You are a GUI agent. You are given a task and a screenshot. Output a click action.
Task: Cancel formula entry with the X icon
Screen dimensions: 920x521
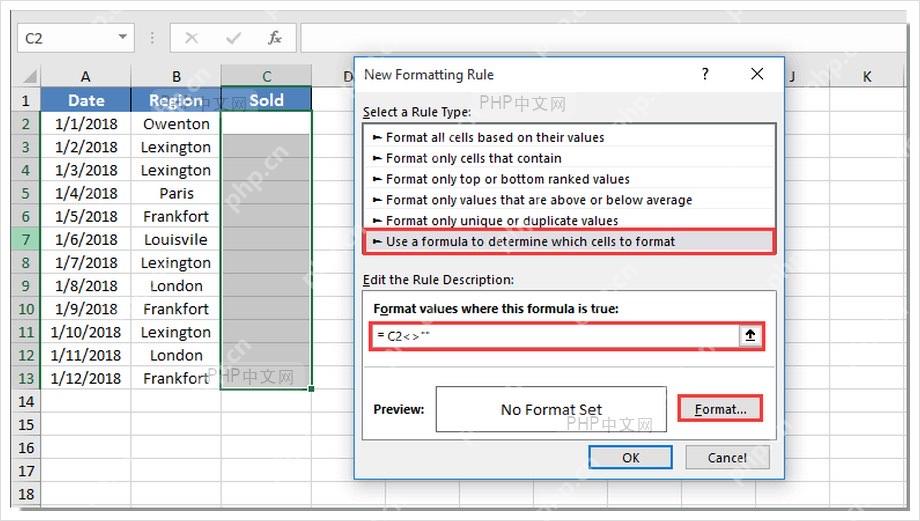[x=191, y=38]
